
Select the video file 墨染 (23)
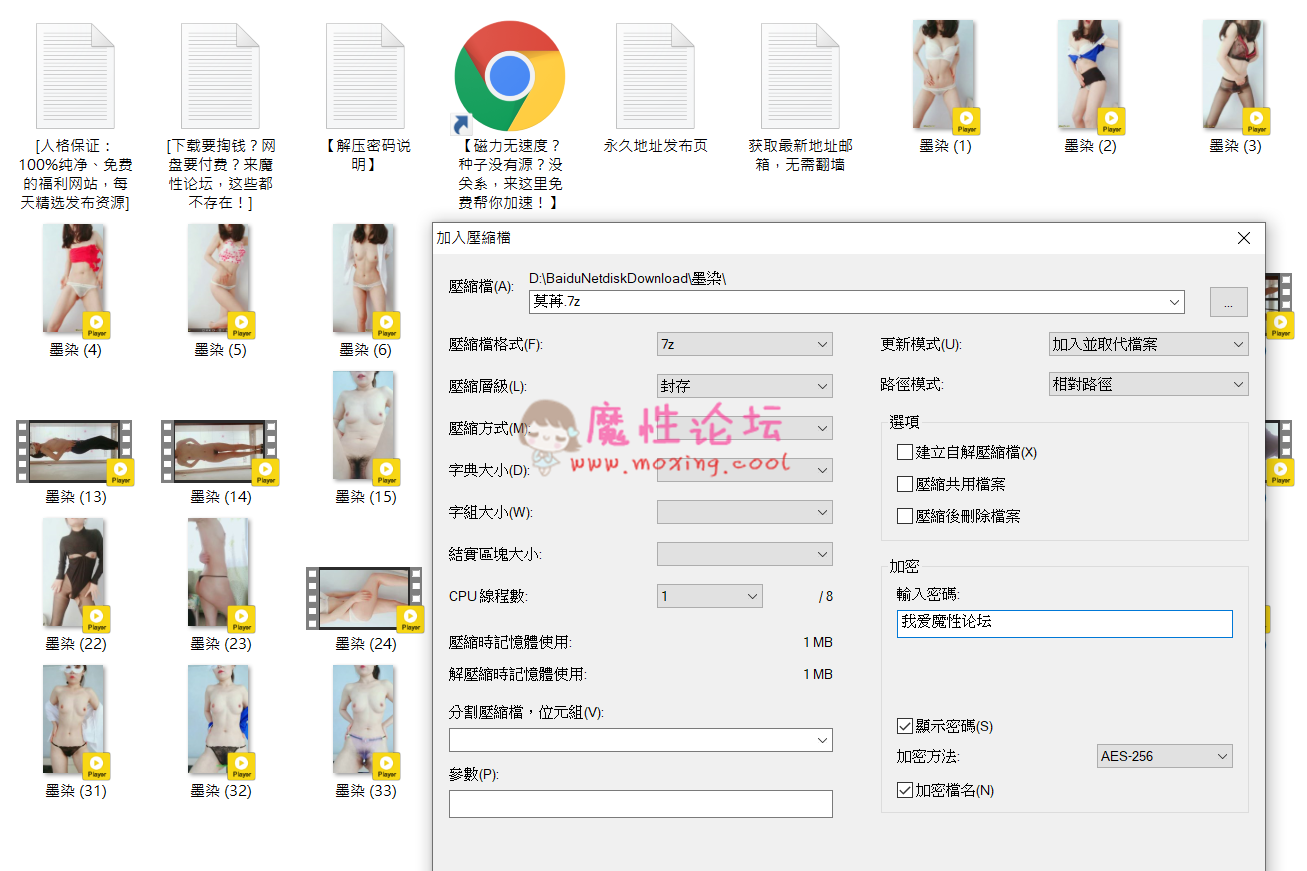tap(221, 575)
